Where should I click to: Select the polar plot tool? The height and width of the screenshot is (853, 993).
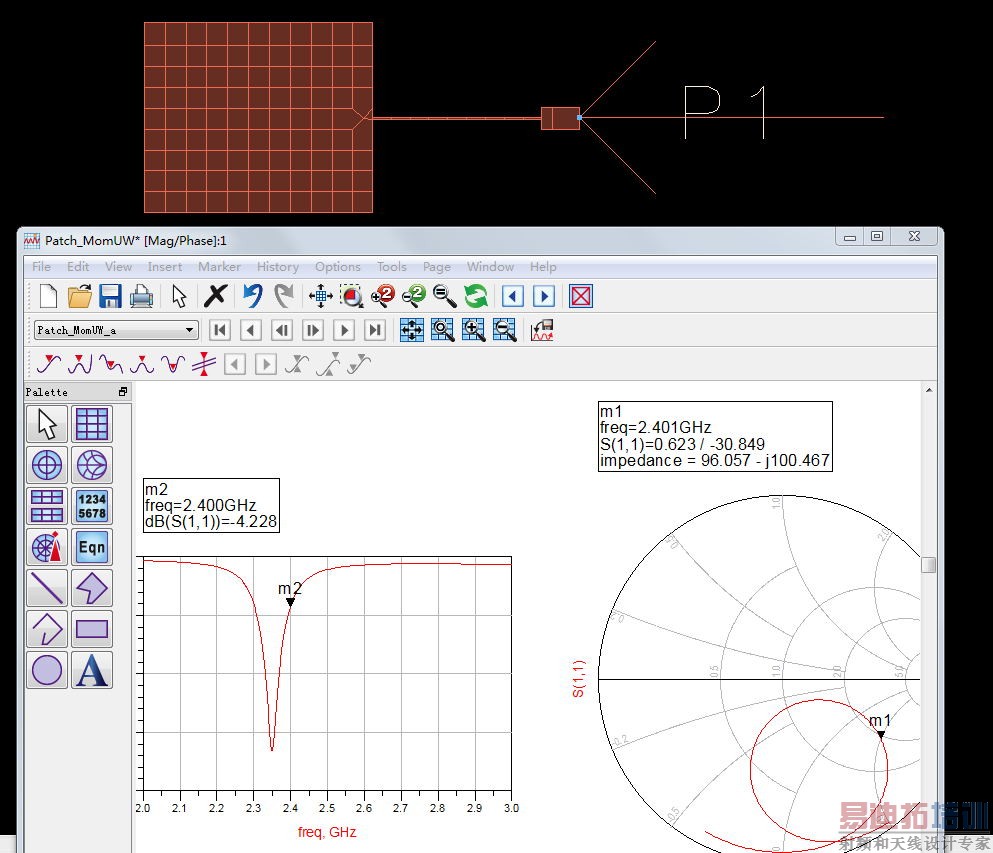pos(47,465)
